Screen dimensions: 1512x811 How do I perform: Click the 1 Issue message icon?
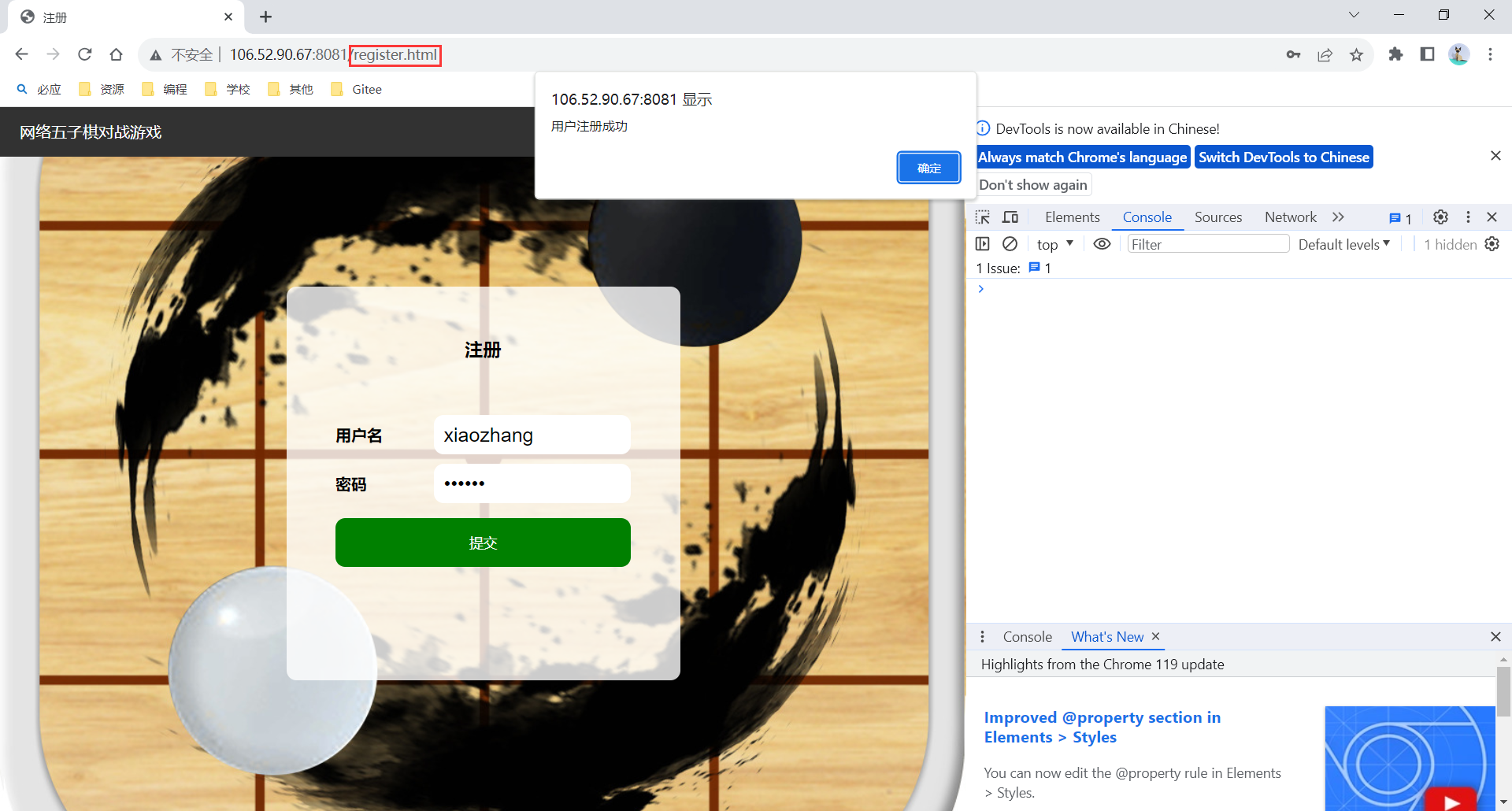1034,268
